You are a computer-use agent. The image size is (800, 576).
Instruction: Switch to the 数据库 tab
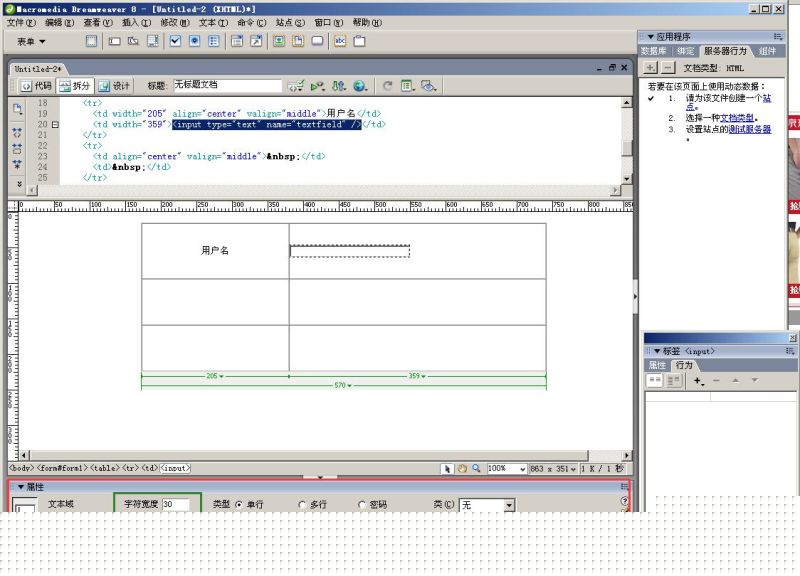pos(654,51)
